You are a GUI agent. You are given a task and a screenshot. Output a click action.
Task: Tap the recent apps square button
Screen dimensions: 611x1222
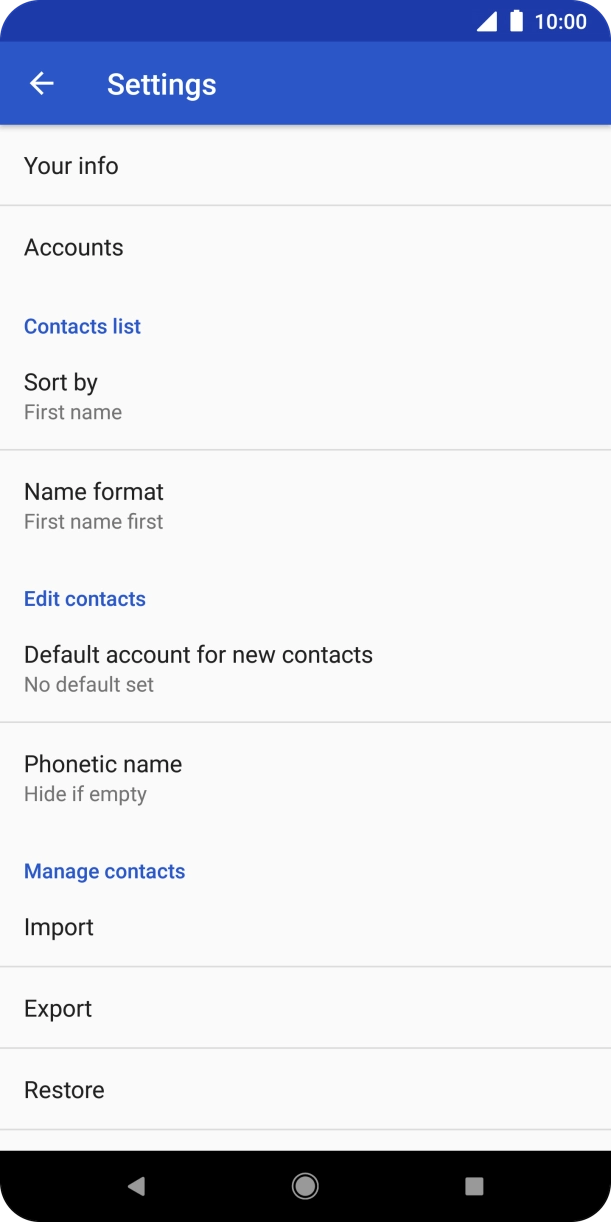(x=474, y=1186)
